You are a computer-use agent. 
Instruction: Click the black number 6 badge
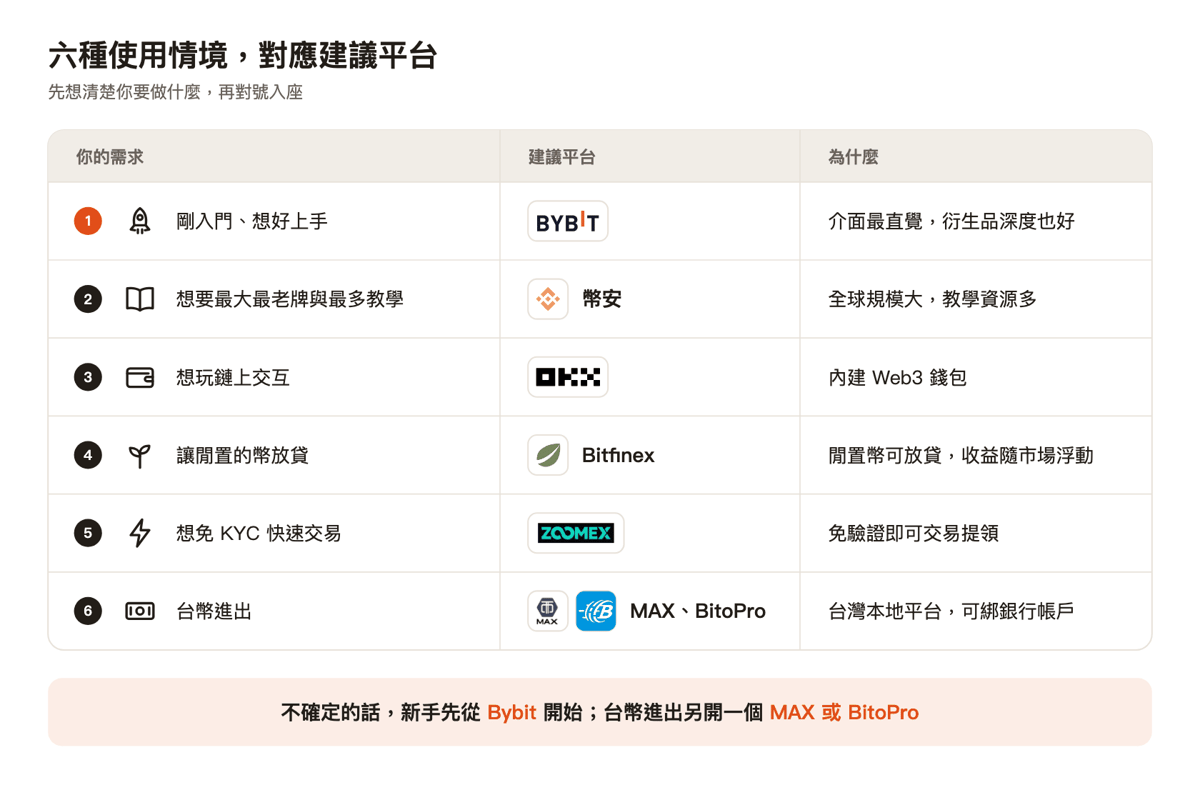(x=88, y=611)
